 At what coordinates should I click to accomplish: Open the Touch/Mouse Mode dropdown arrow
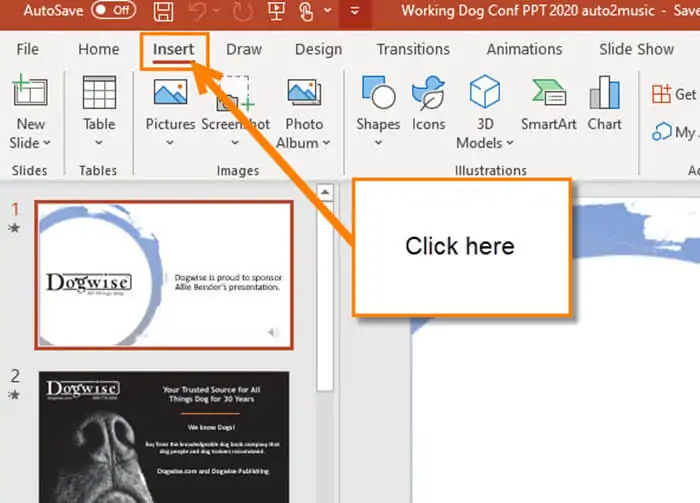[328, 10]
